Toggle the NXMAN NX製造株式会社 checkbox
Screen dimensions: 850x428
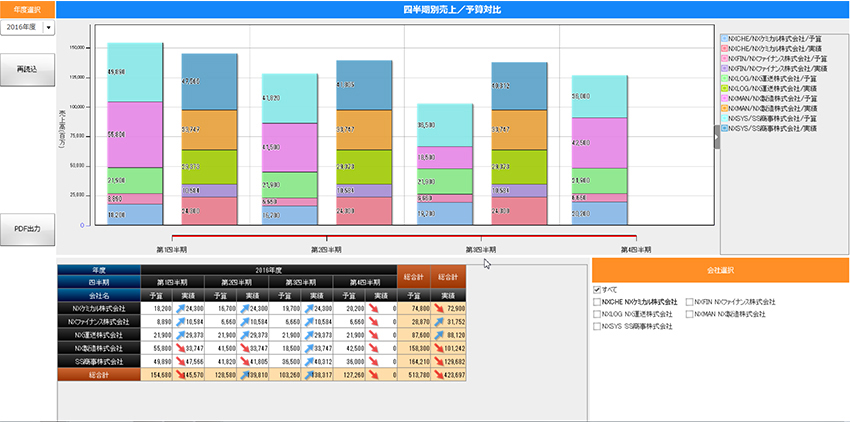click(x=690, y=314)
